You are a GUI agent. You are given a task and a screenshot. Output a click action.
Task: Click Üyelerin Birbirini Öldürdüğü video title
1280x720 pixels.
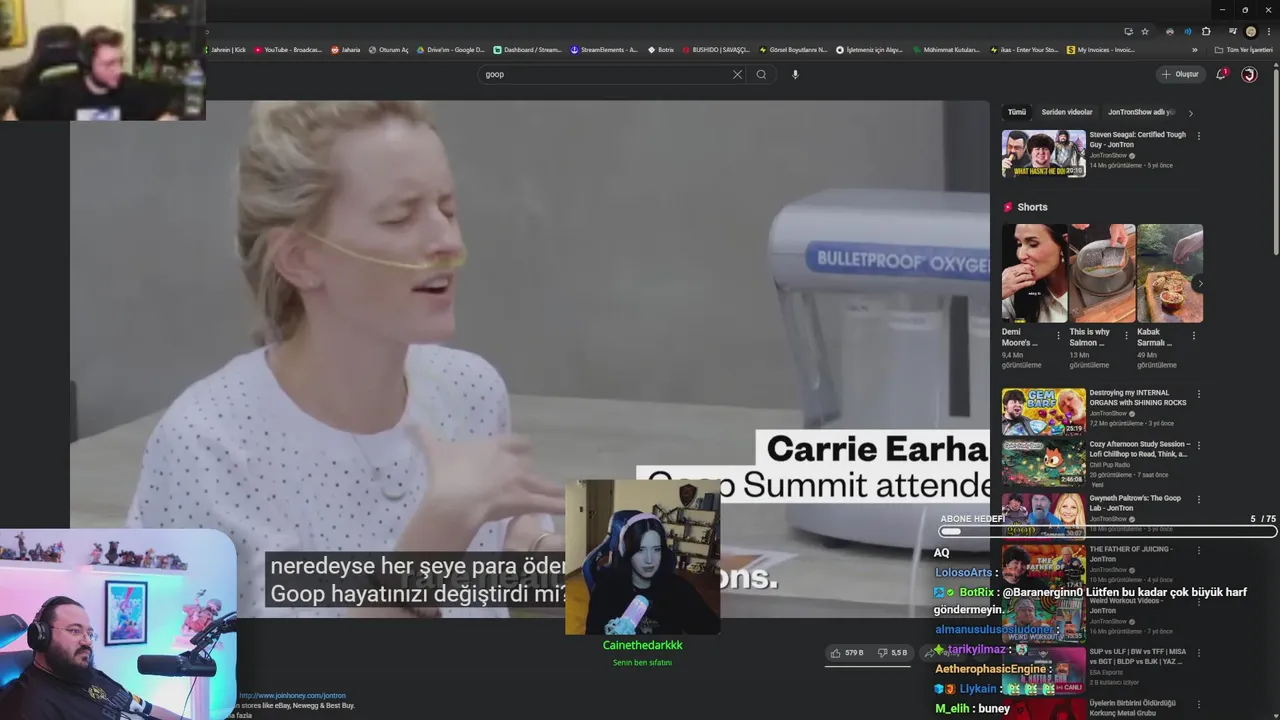[x=1132, y=708]
